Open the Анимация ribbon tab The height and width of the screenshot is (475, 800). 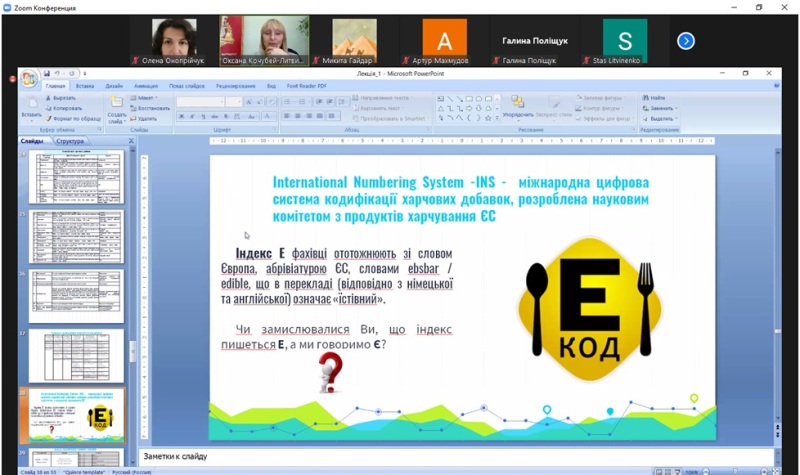point(146,86)
